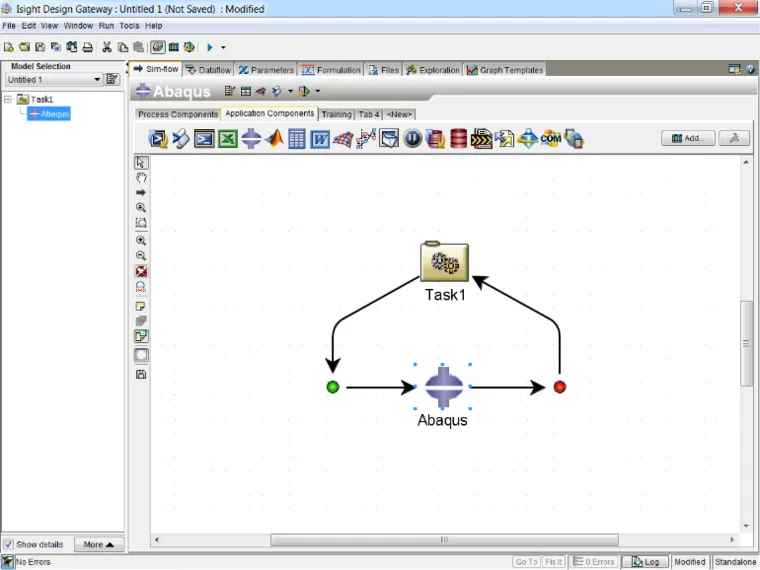
Task: Switch to the Graph Templates tab
Action: point(505,70)
